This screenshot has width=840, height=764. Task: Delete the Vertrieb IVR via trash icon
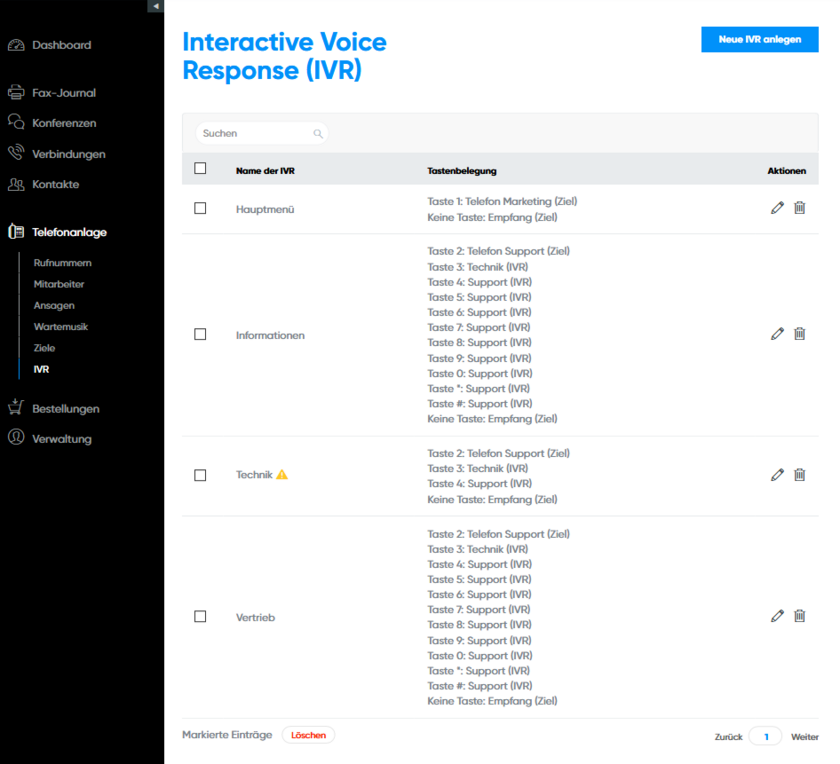click(x=799, y=616)
